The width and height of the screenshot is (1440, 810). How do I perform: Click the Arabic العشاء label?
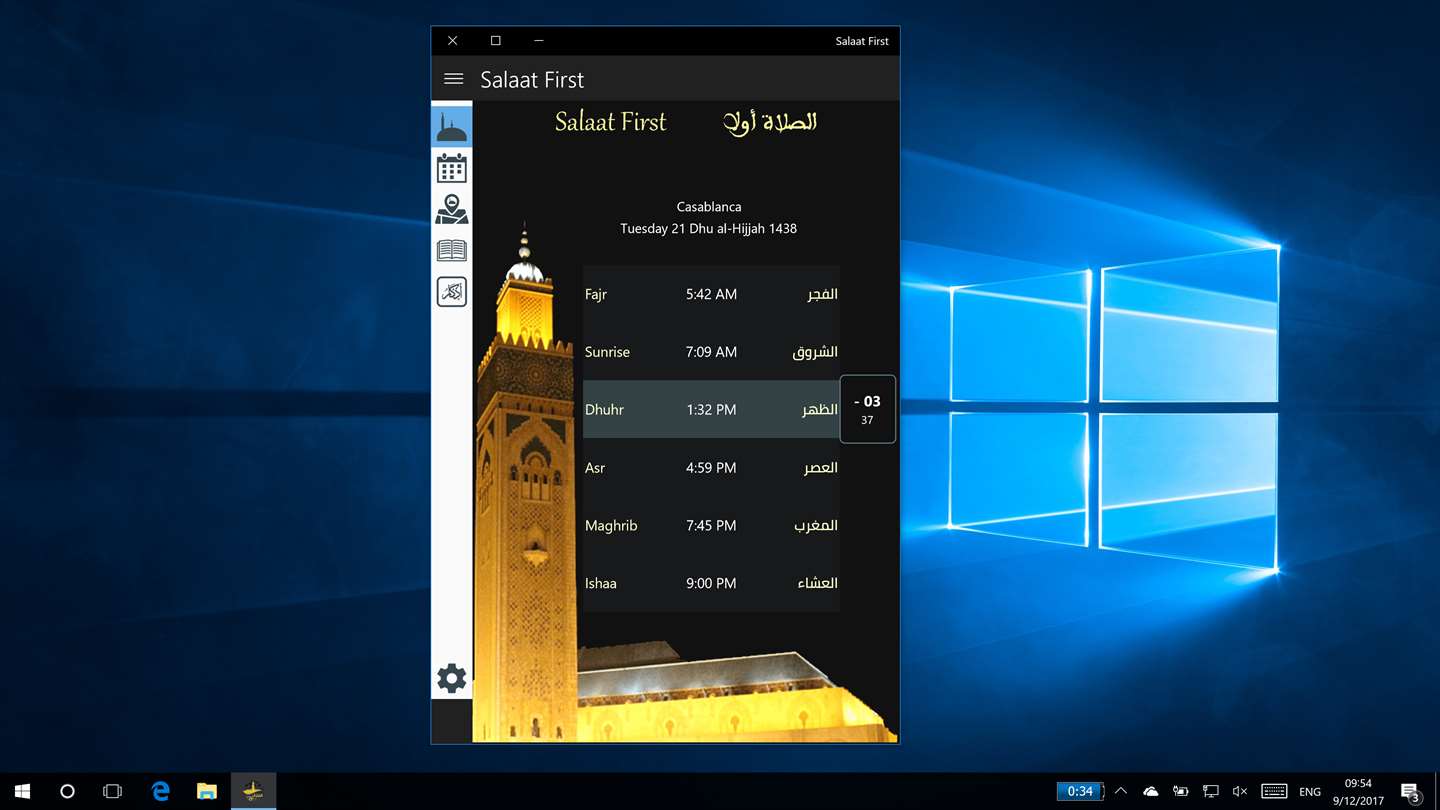(817, 583)
